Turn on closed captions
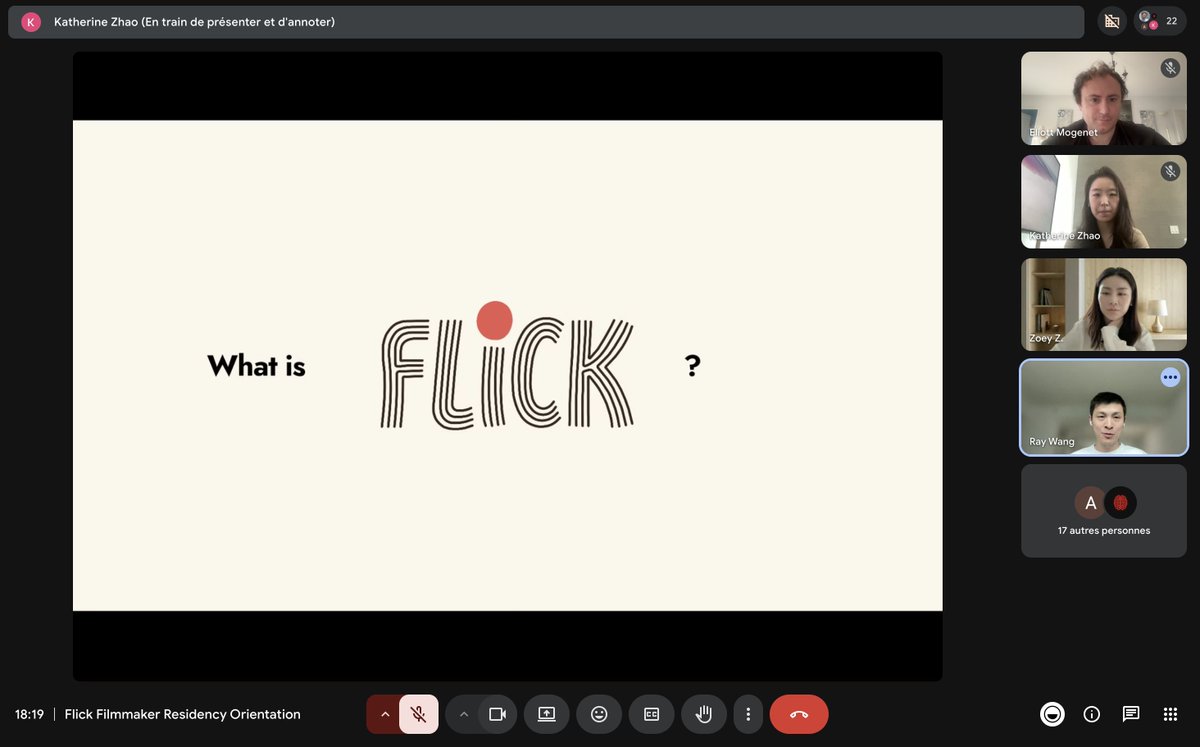 click(651, 714)
